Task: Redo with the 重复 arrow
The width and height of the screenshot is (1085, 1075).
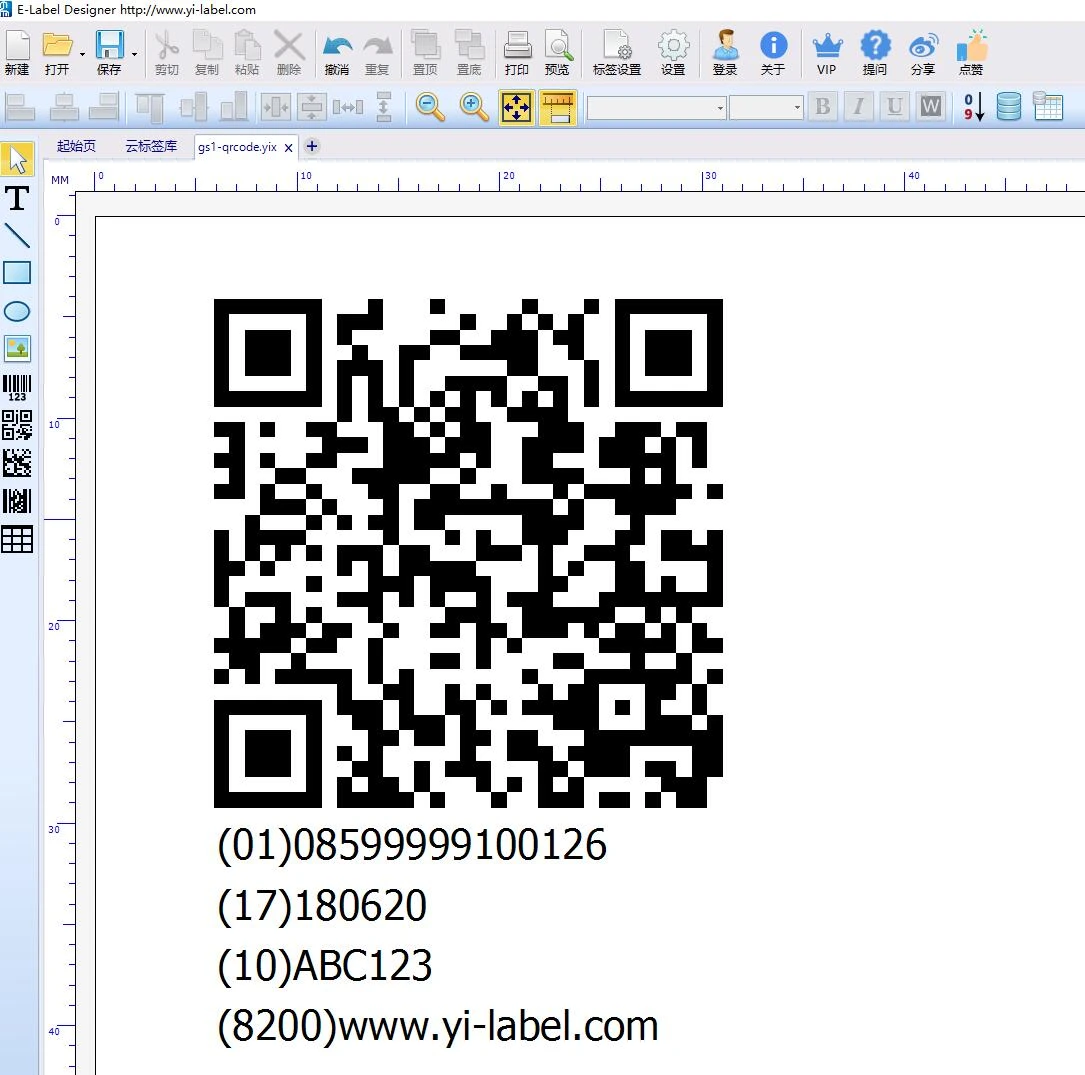Action: click(x=377, y=53)
